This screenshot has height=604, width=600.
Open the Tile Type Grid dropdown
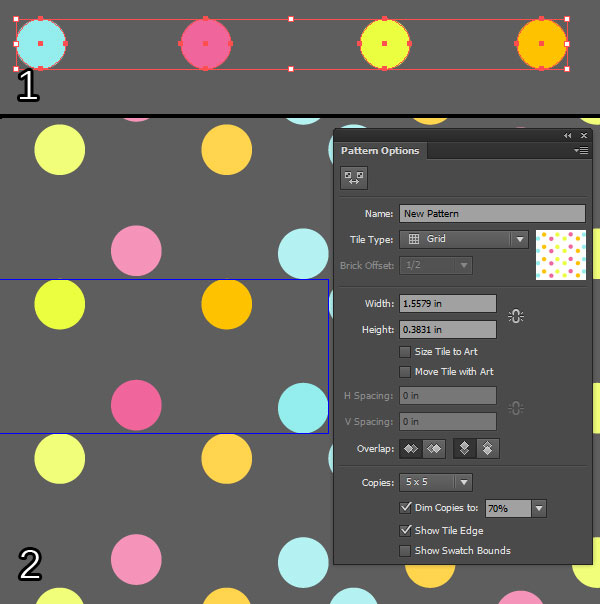[x=464, y=239]
